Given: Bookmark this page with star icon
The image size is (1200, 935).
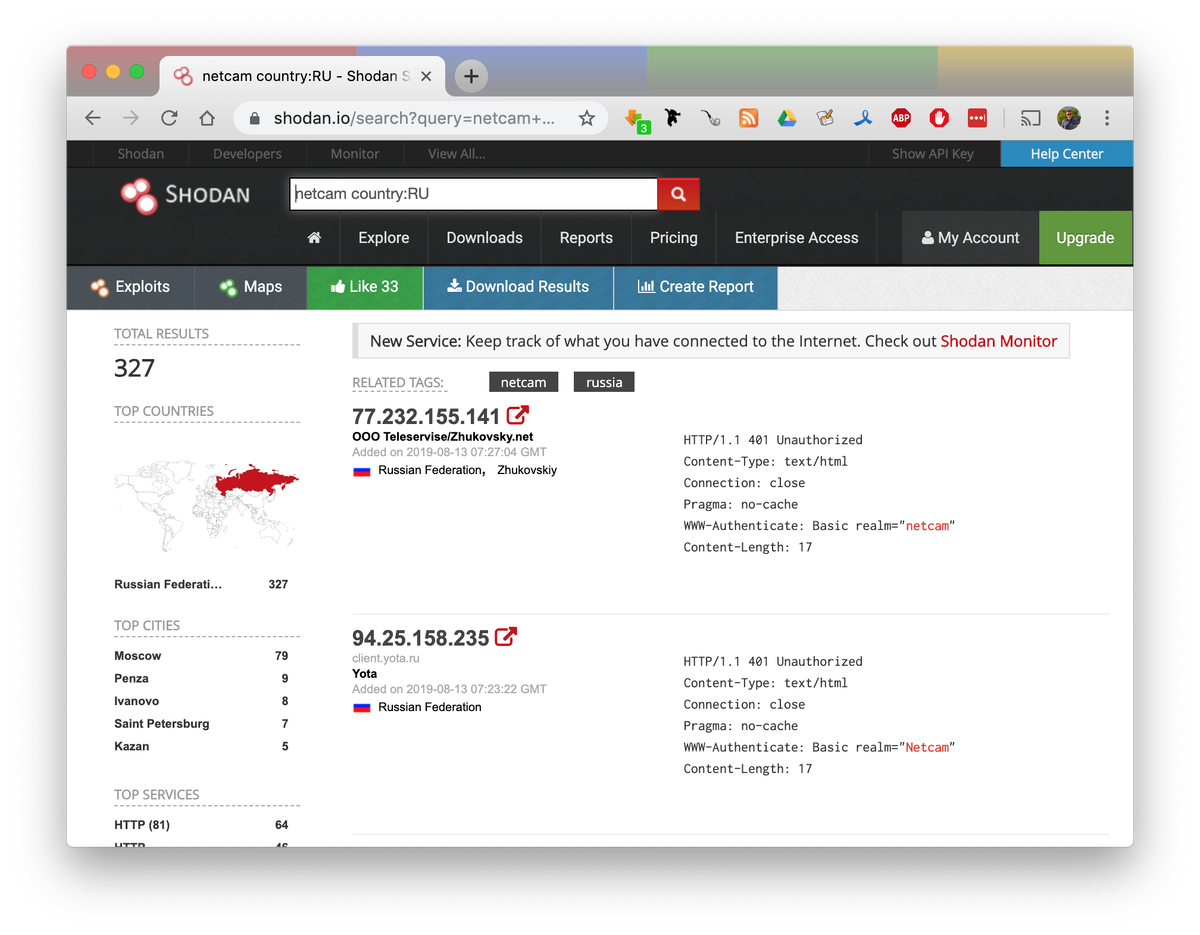Looking at the screenshot, I should click(x=587, y=118).
